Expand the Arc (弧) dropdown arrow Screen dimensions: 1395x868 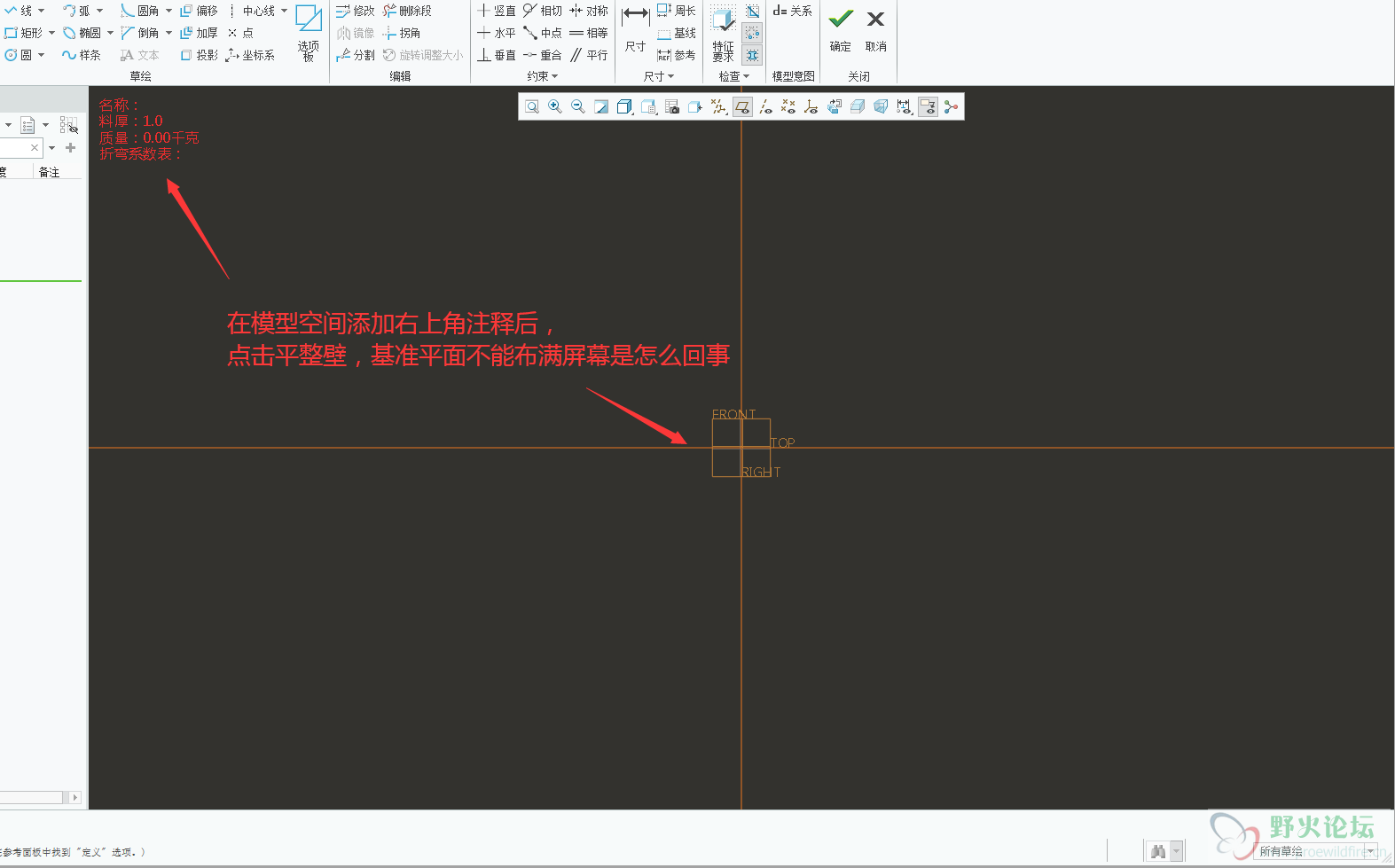(x=99, y=11)
